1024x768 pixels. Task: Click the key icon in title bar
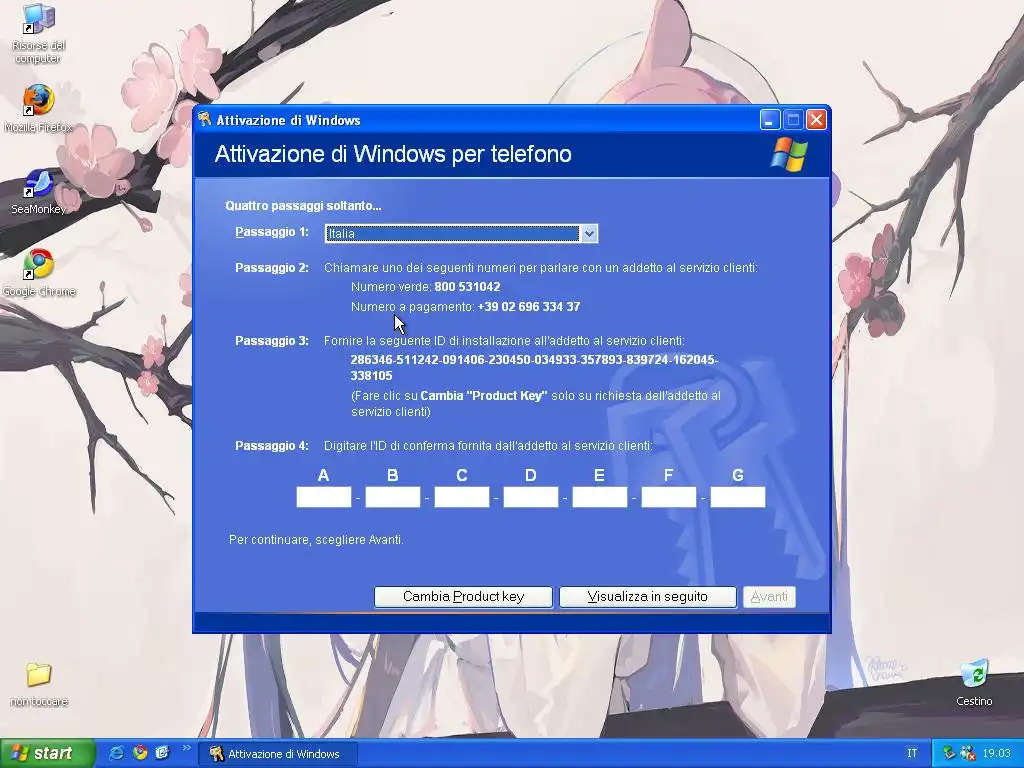click(x=205, y=119)
